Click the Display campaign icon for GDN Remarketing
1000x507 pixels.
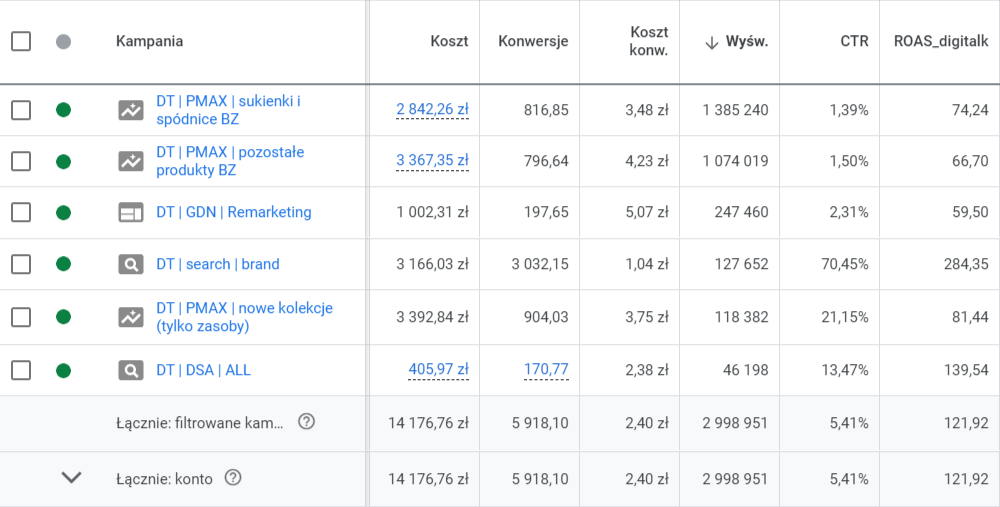pyautogui.click(x=131, y=212)
